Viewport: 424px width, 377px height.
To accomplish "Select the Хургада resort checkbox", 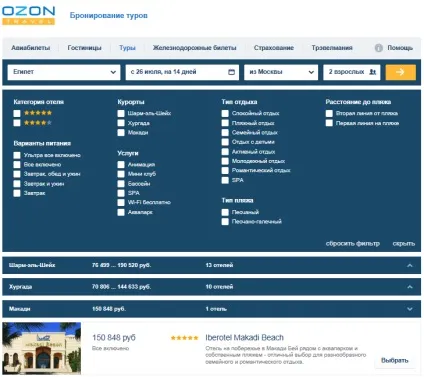I will [x=121, y=123].
